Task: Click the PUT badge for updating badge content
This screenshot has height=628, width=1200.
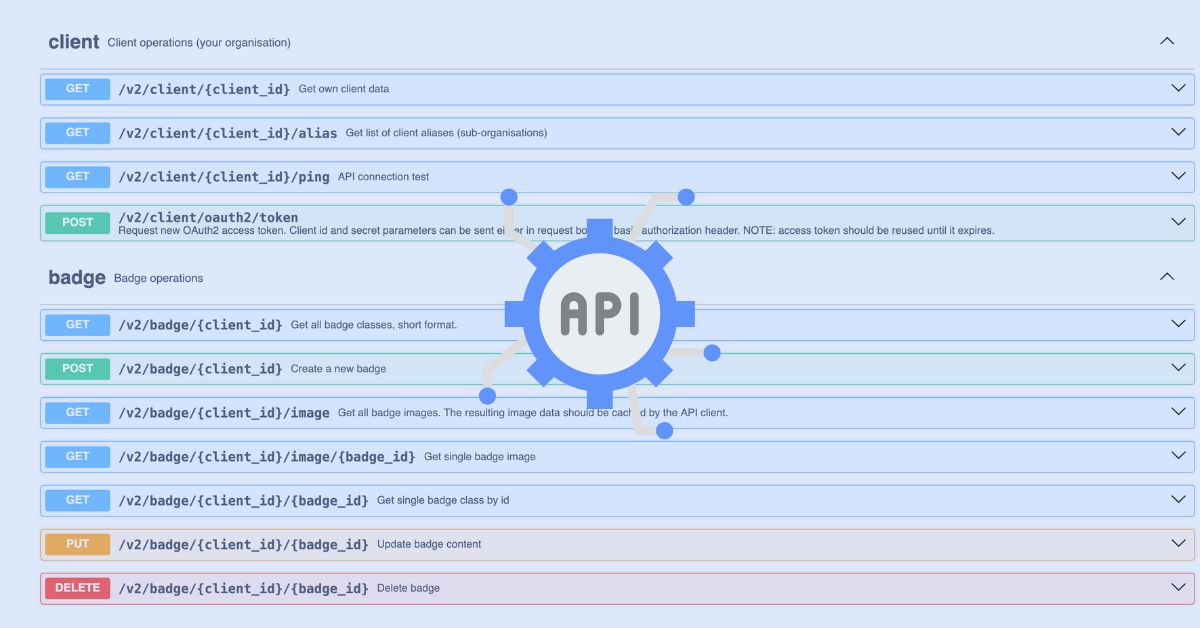Action: [77, 544]
